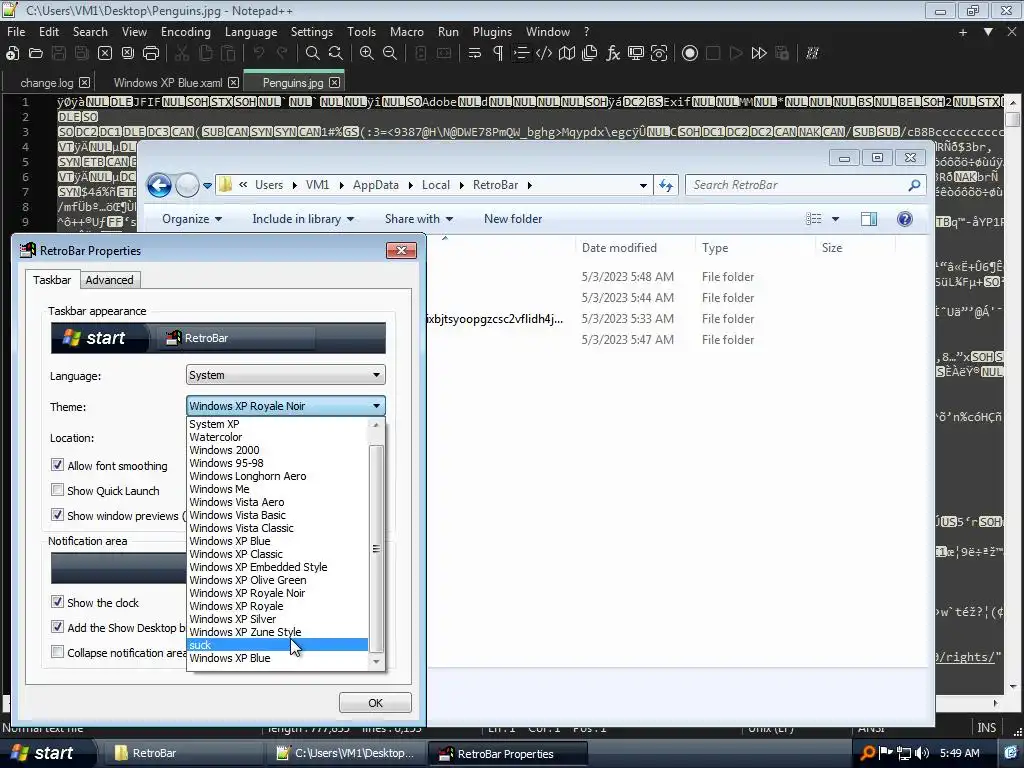Go back in the Explorer window
1024x768 pixels.
(x=159, y=185)
